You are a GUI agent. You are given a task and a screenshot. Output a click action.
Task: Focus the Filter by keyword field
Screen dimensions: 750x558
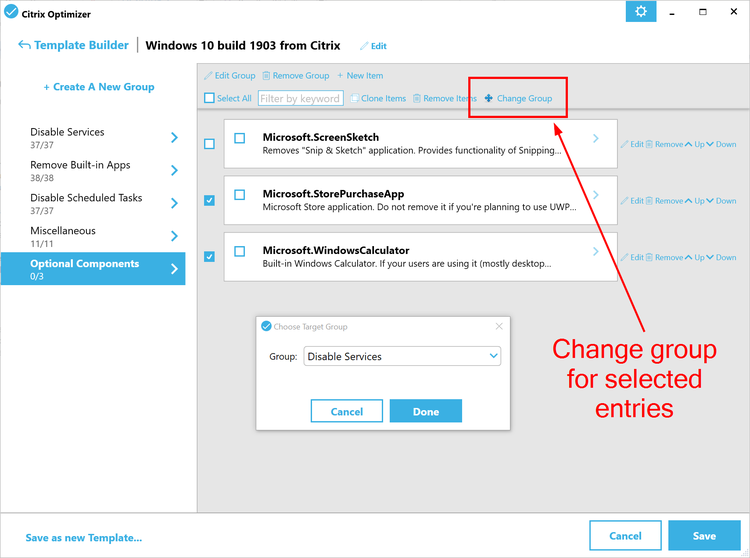tap(300, 98)
